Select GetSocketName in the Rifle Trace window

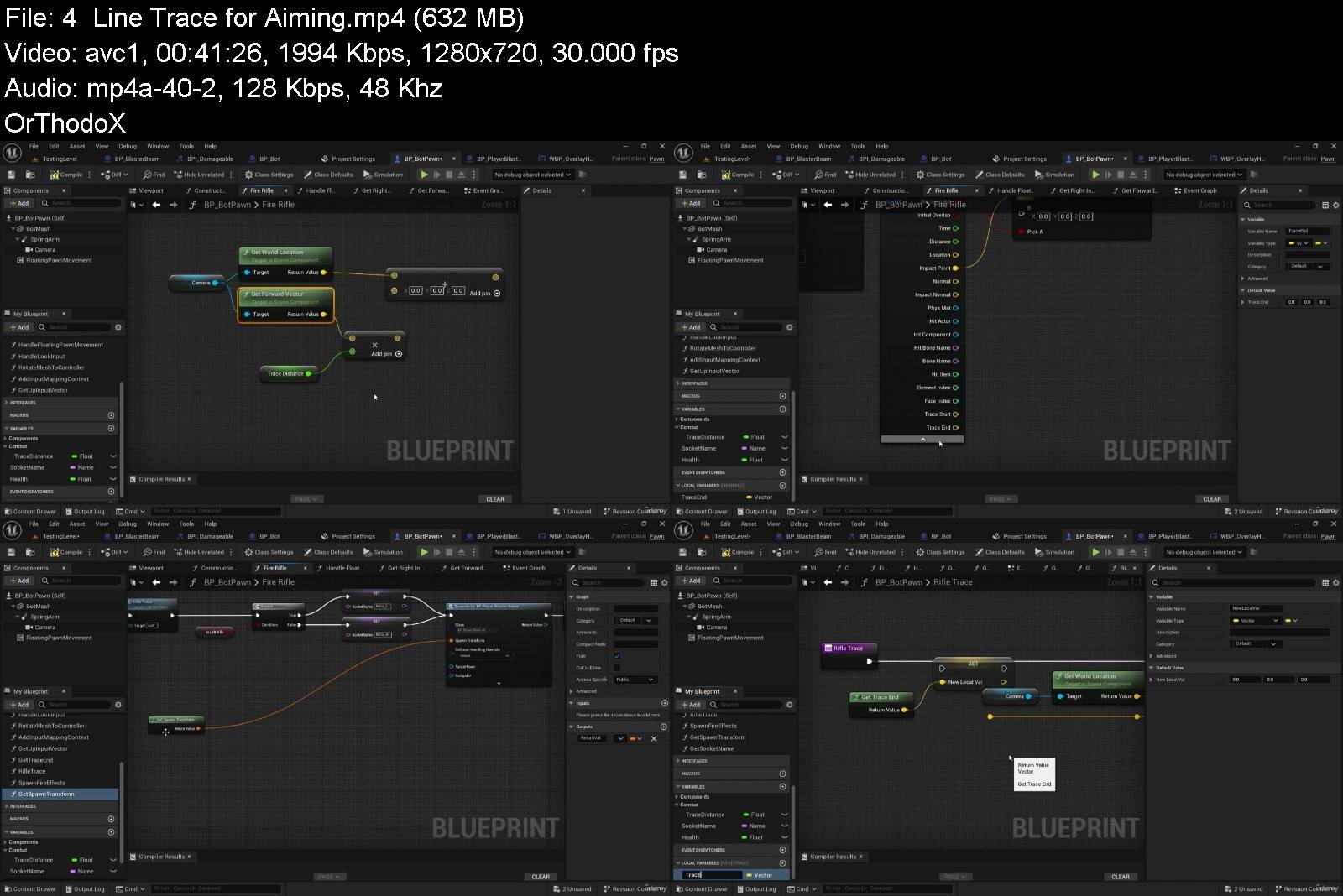[712, 748]
